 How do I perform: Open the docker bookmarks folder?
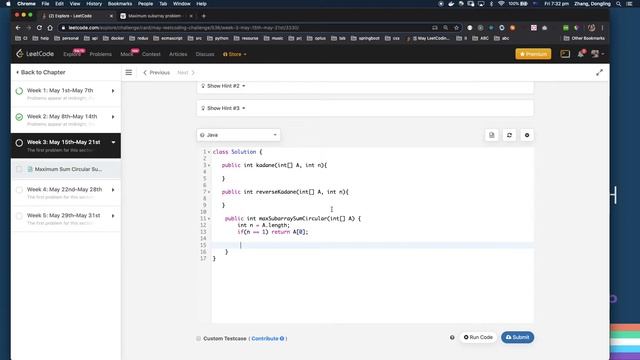coord(113,38)
